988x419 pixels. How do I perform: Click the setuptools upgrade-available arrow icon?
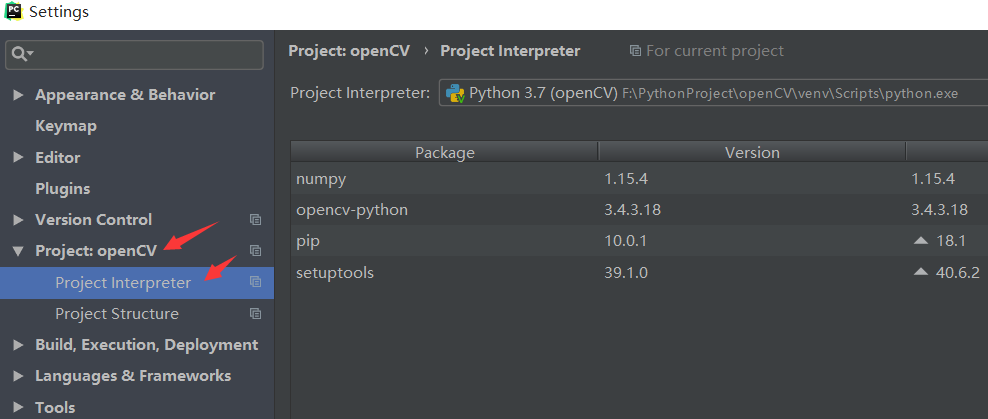click(x=921, y=272)
